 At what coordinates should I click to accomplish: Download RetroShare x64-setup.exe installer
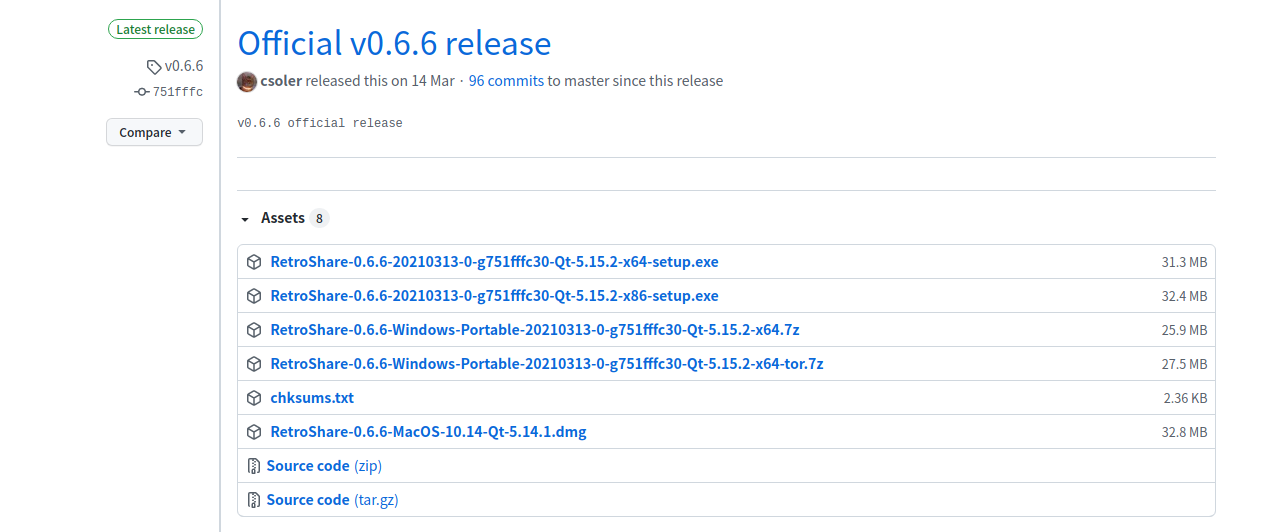[x=494, y=262]
